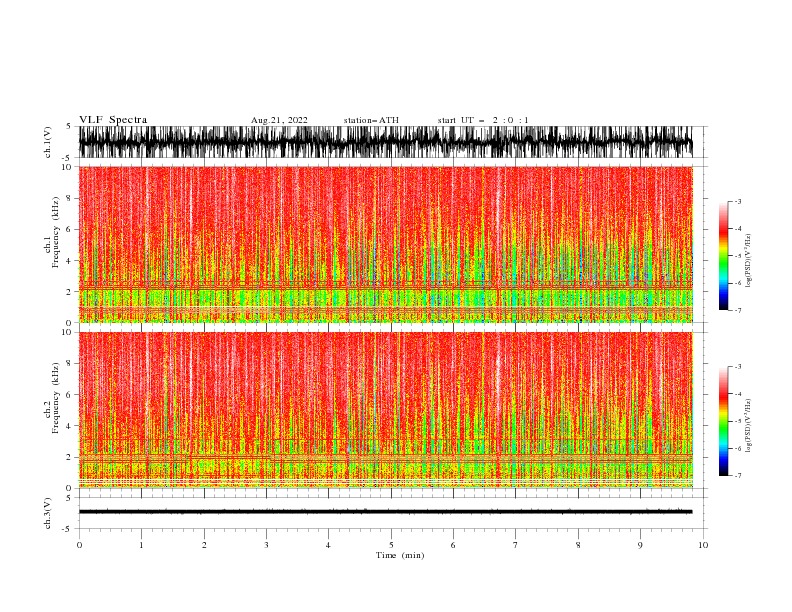Image resolution: width=792 pixels, height=612 pixels.
Task: Click the "ch.1(V)" waveform axis label
Action: pyautogui.click(x=48, y=142)
